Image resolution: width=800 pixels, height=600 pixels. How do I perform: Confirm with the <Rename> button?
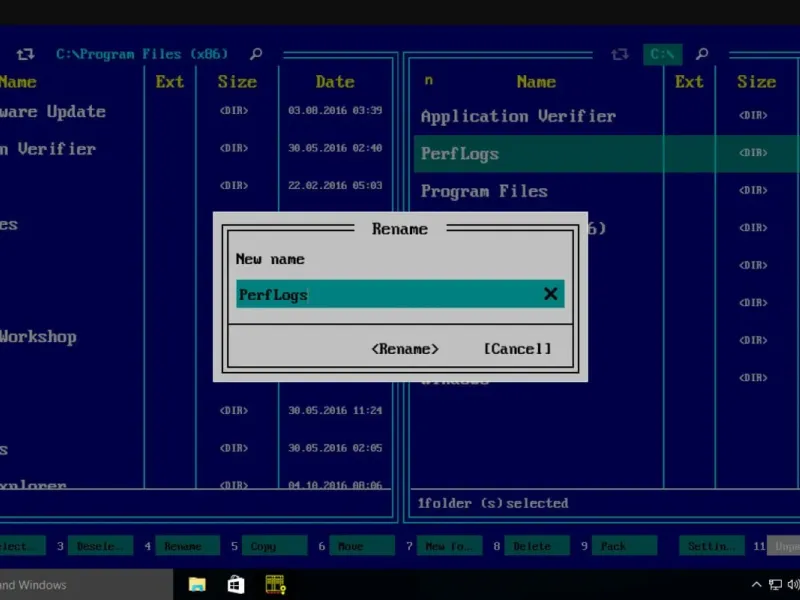point(405,349)
